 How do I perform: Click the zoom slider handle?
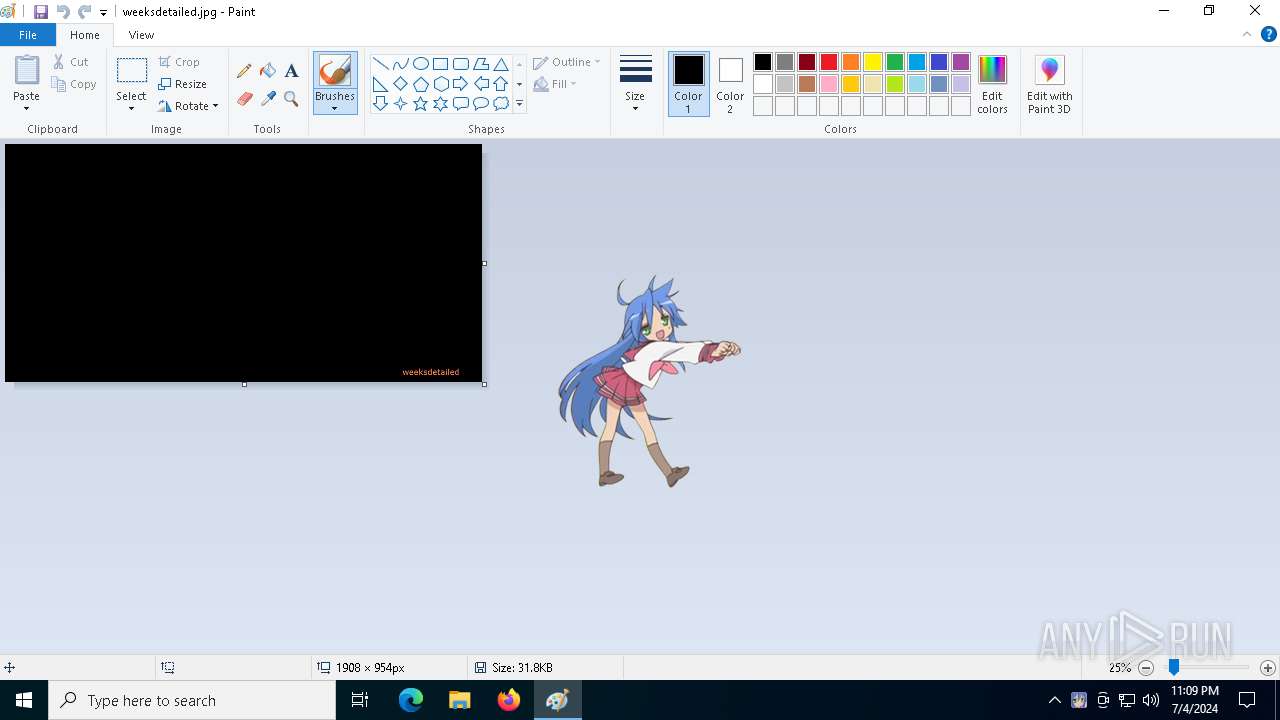click(x=1174, y=667)
